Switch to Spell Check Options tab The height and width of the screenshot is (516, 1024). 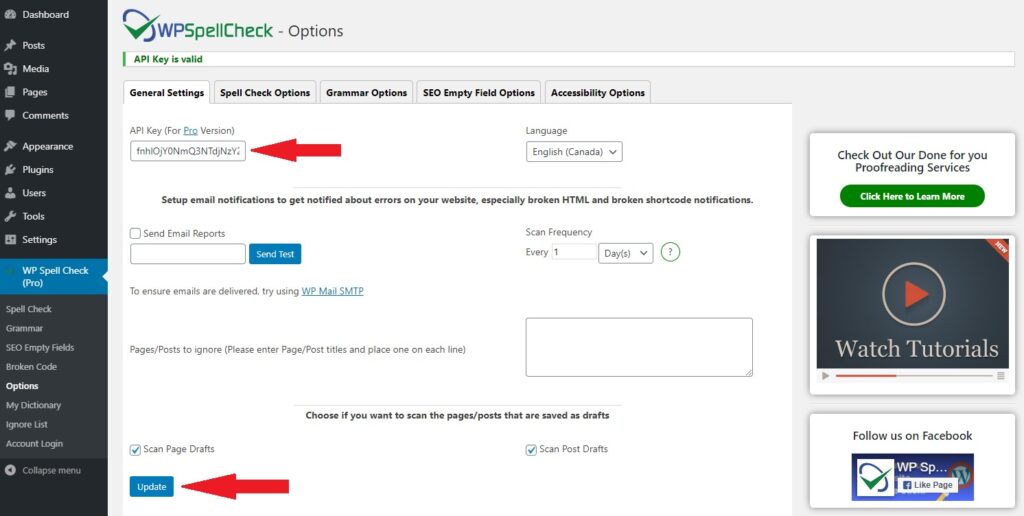point(265,93)
